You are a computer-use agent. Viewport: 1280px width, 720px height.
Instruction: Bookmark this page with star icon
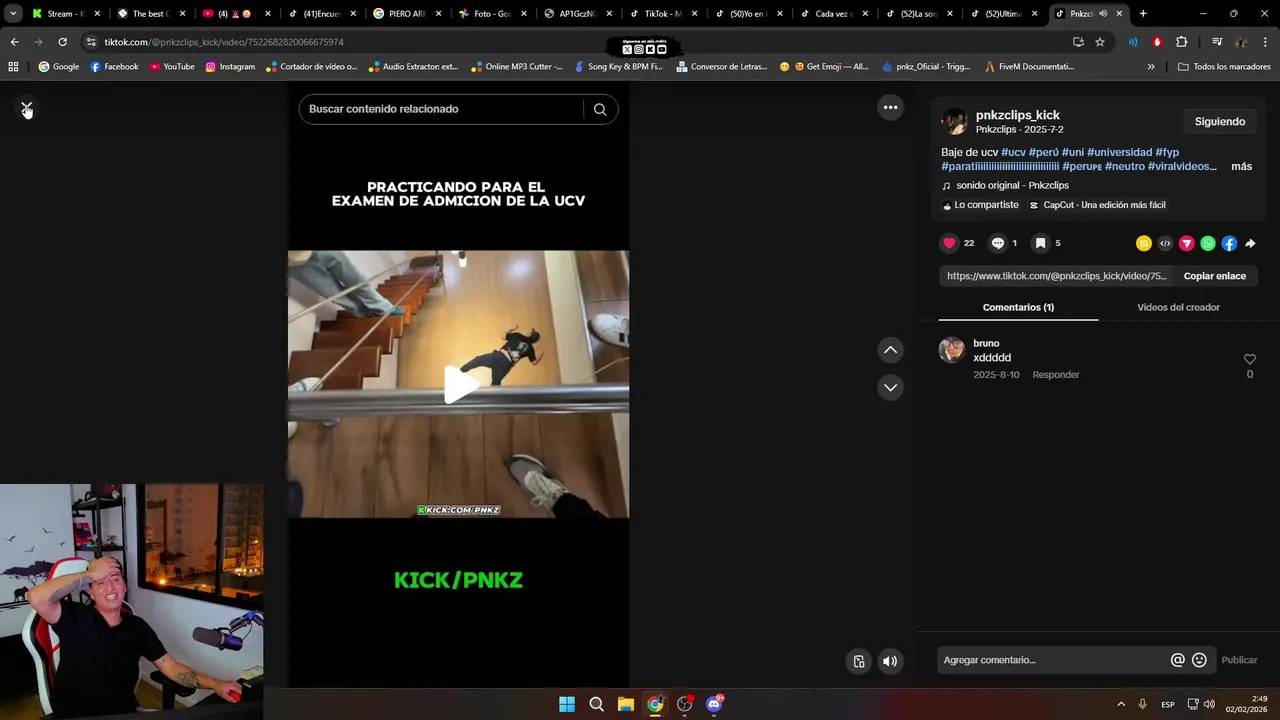[x=1100, y=42]
